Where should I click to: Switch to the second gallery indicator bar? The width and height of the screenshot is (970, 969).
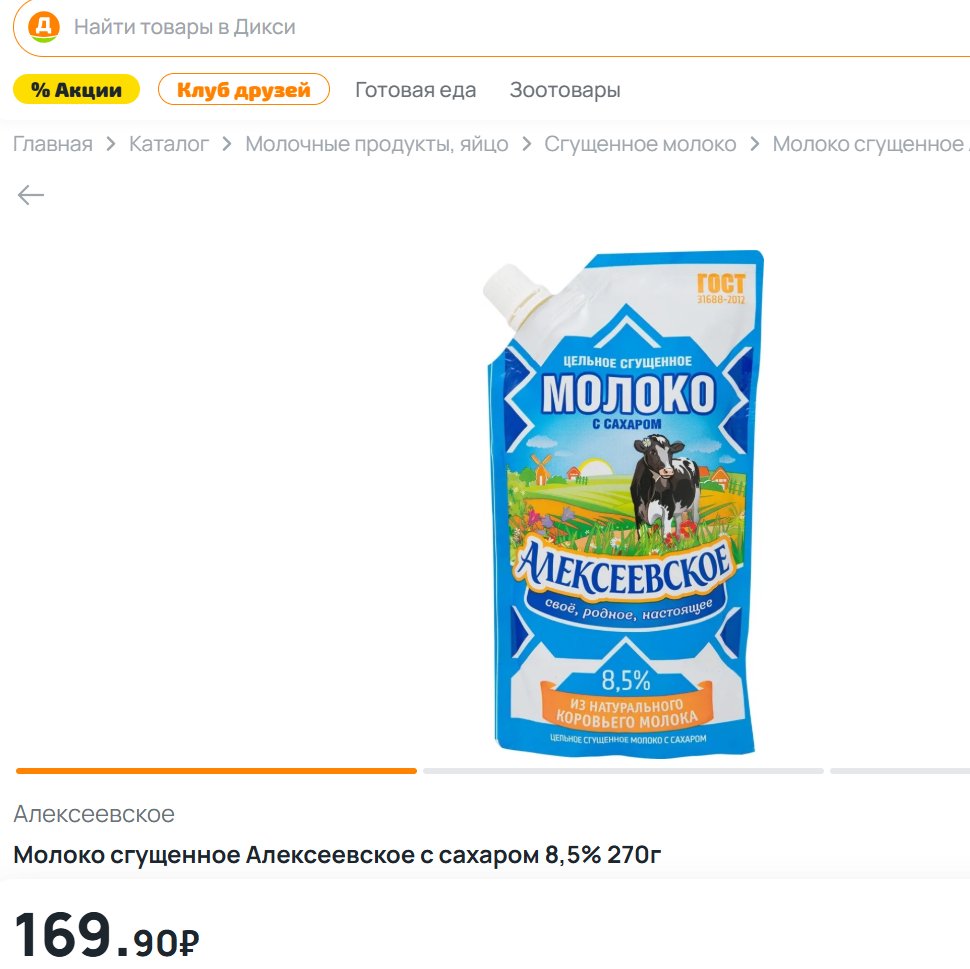pos(623,771)
